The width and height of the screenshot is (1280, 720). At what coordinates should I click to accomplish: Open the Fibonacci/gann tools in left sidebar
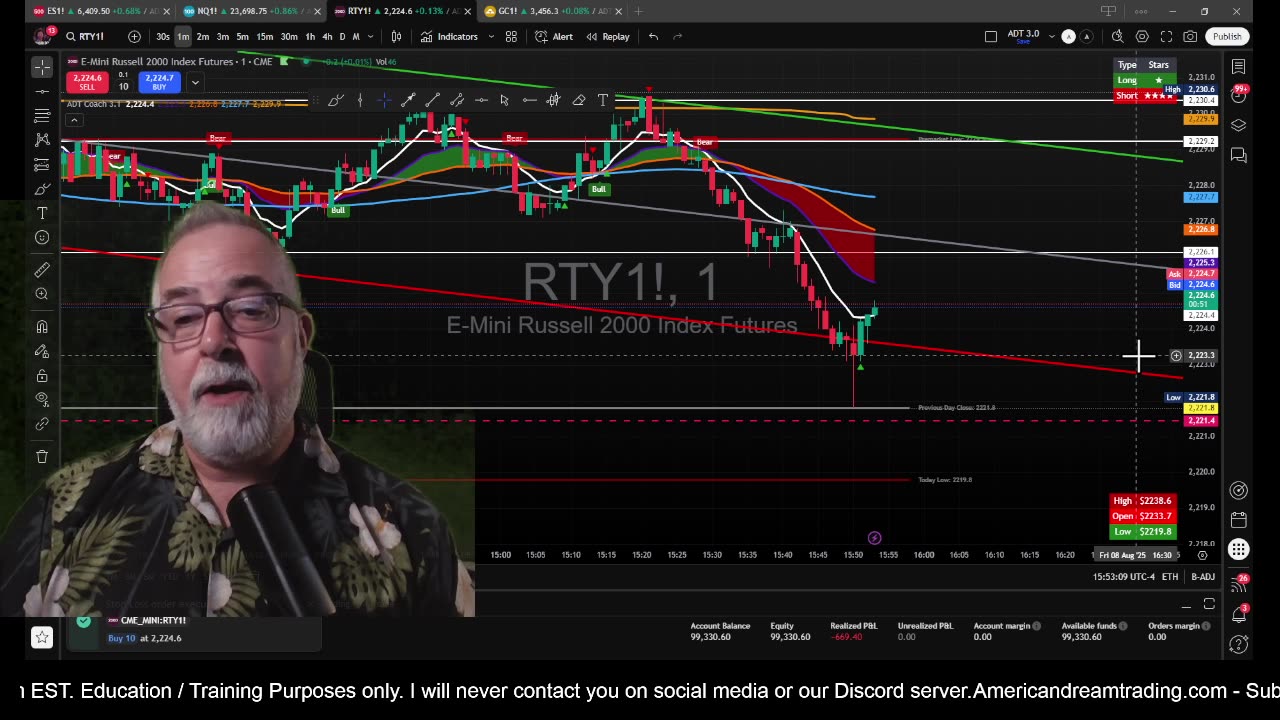click(42, 116)
